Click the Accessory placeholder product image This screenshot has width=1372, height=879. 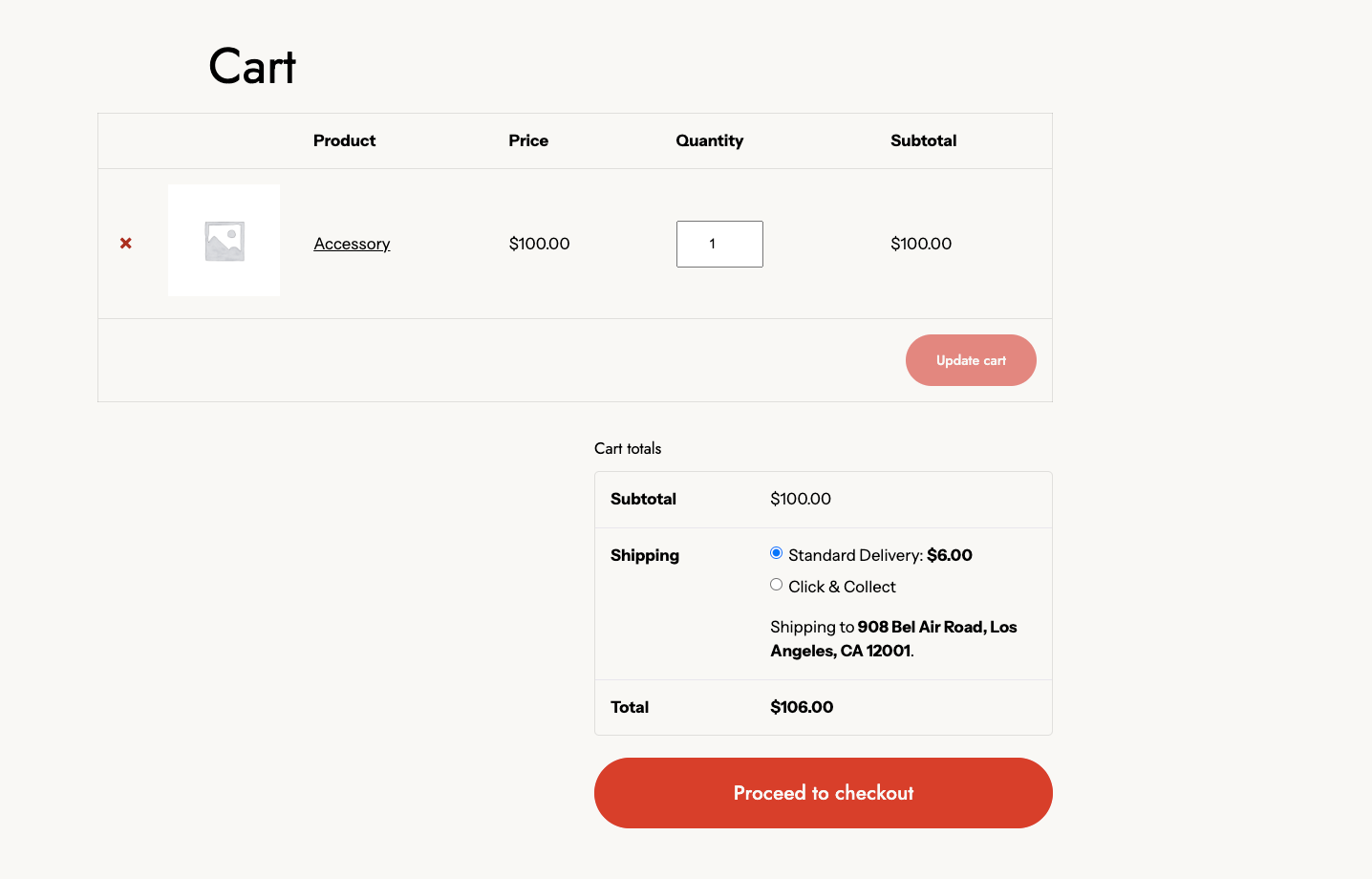(x=225, y=241)
